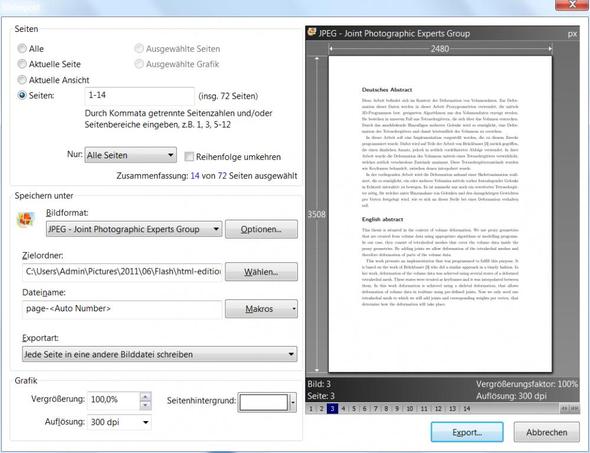The width and height of the screenshot is (590, 453).
Task: Expand the Bildformat JPEG dropdown
Action: [134, 229]
